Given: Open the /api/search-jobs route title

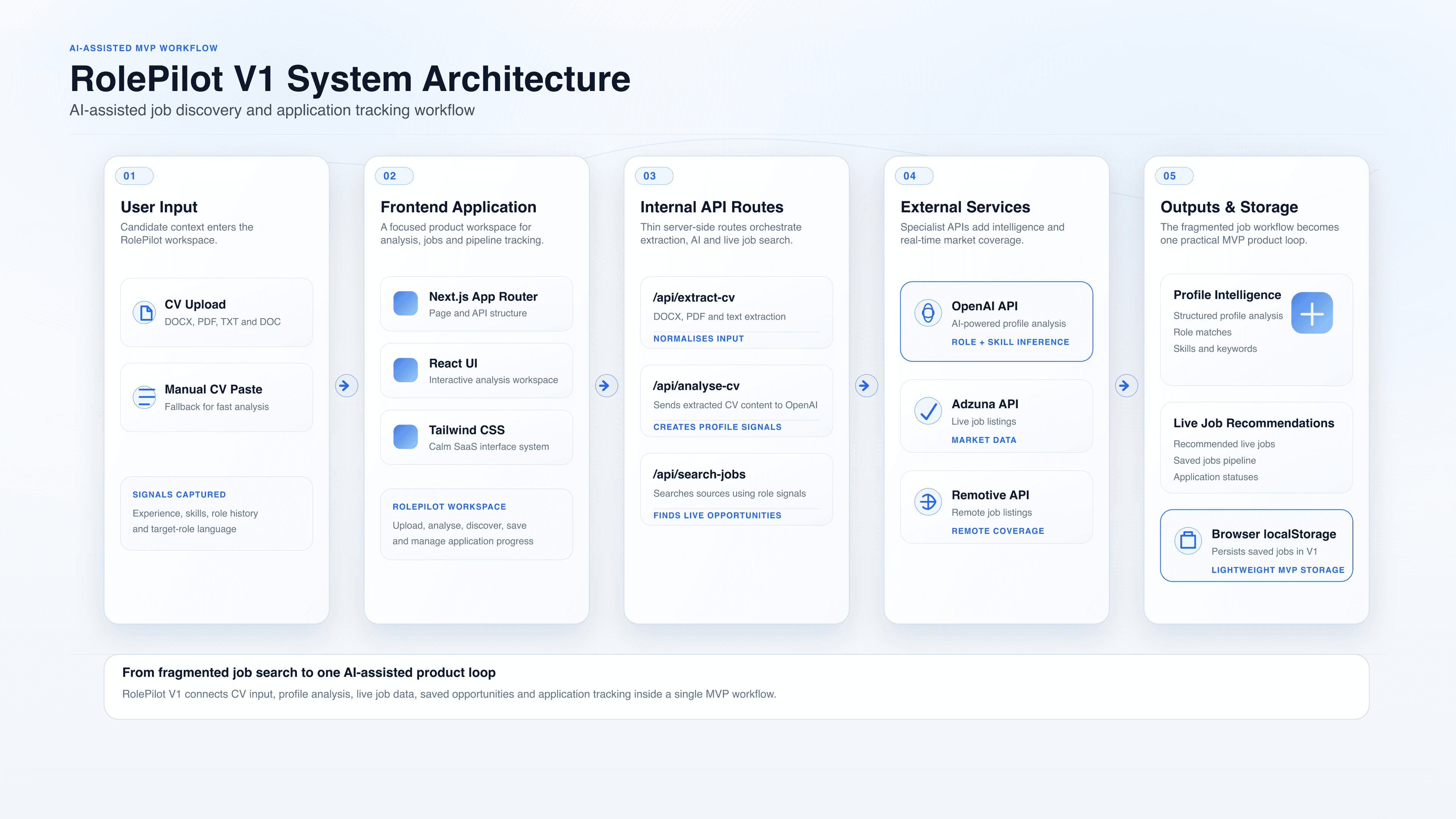Looking at the screenshot, I should (699, 474).
